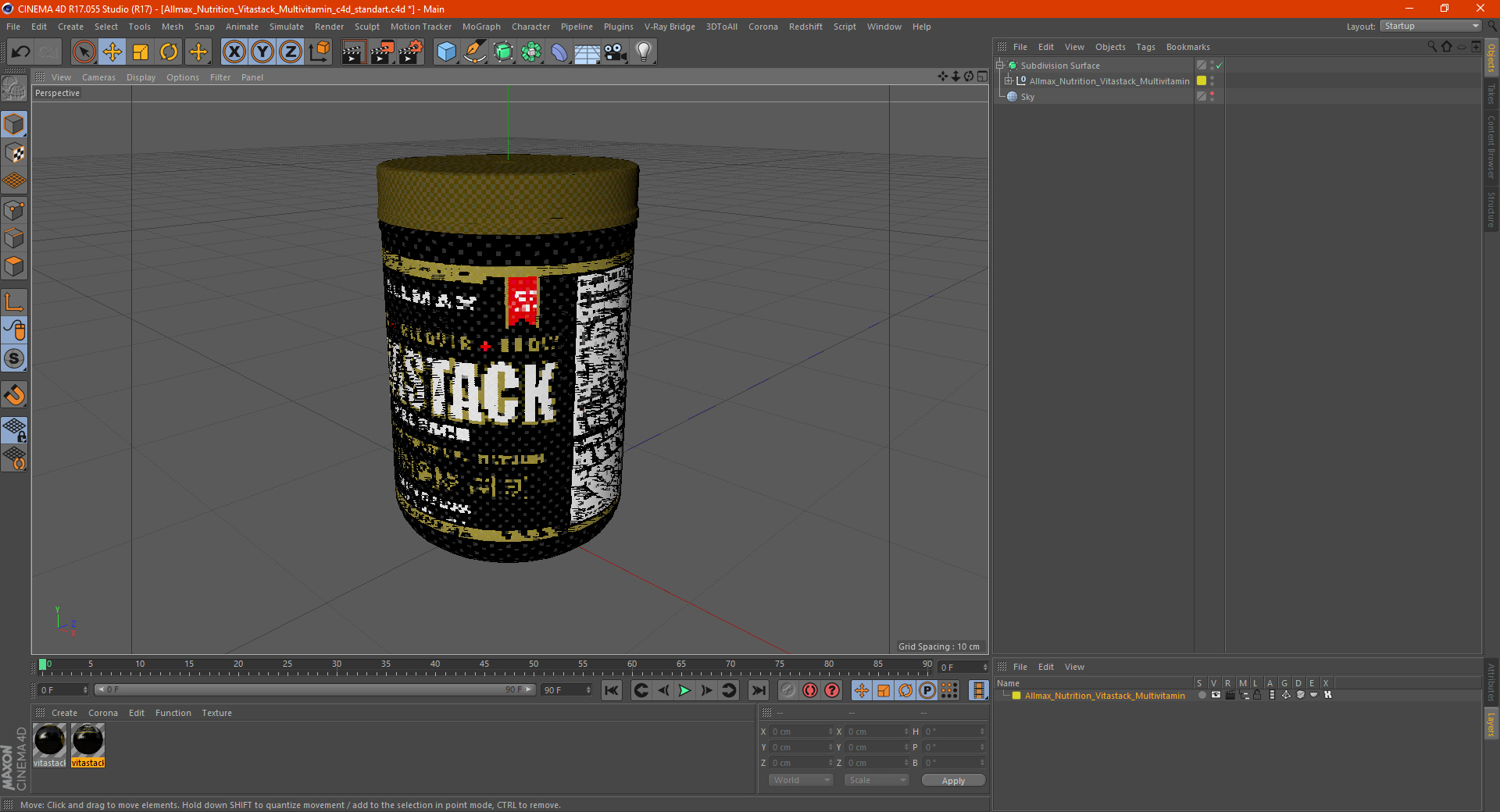This screenshot has width=1500, height=812.
Task: Open the material Texture menu
Action: click(216, 713)
